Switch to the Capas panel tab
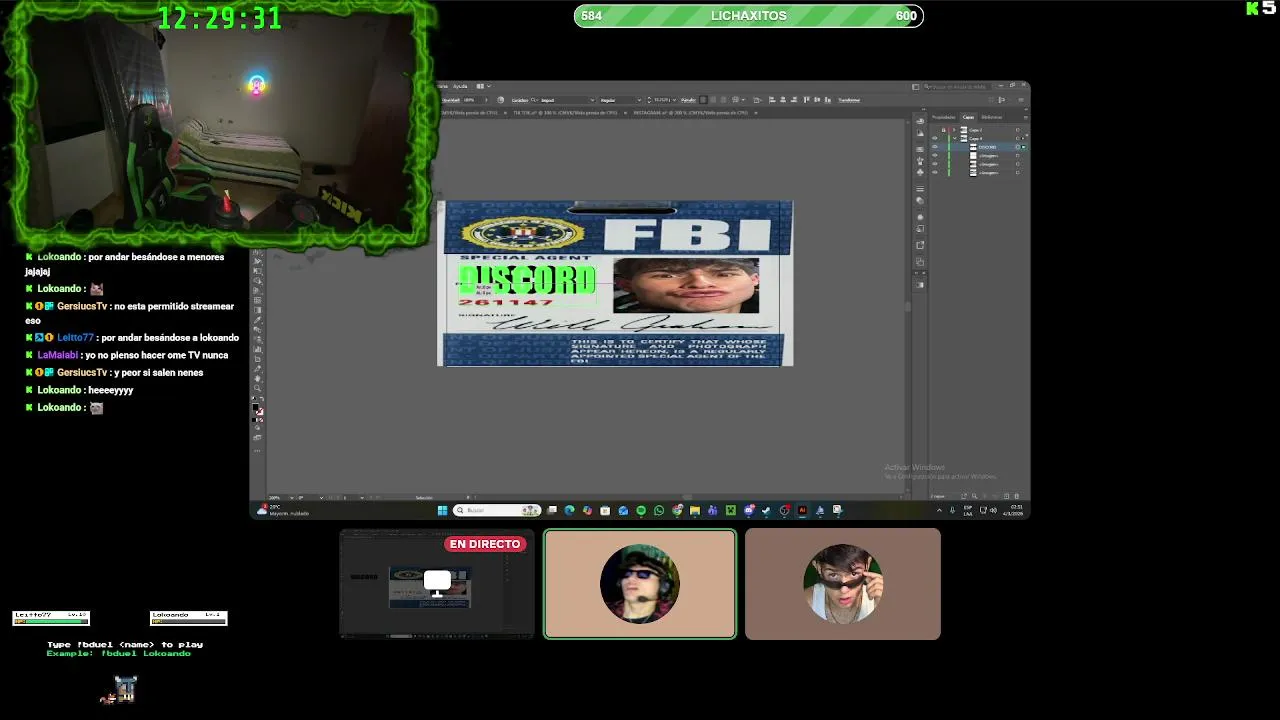1280x720 pixels. tap(968, 117)
